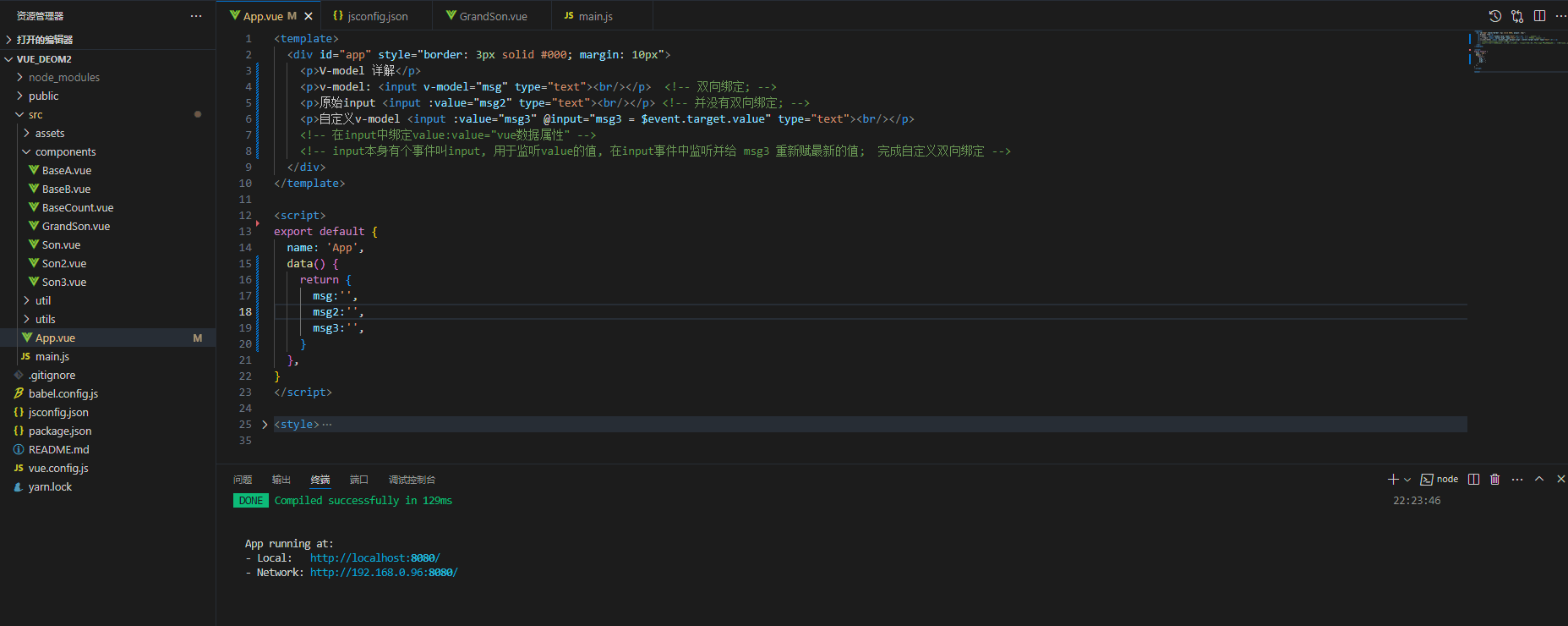1568x626 pixels.
Task: Open the 192.168.0.96:8080 network link
Action: [x=384, y=573]
